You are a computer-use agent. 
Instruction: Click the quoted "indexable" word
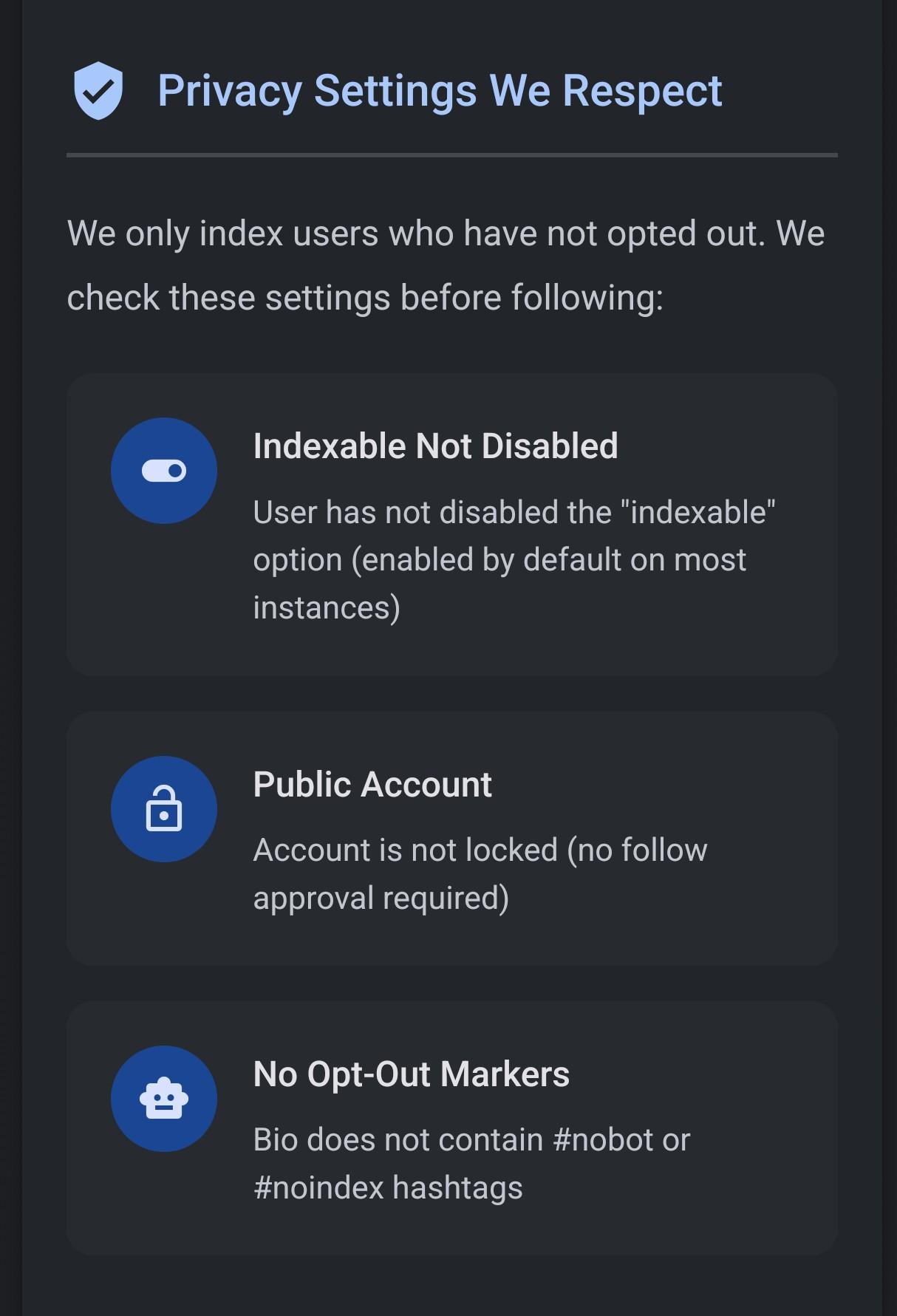[698, 512]
